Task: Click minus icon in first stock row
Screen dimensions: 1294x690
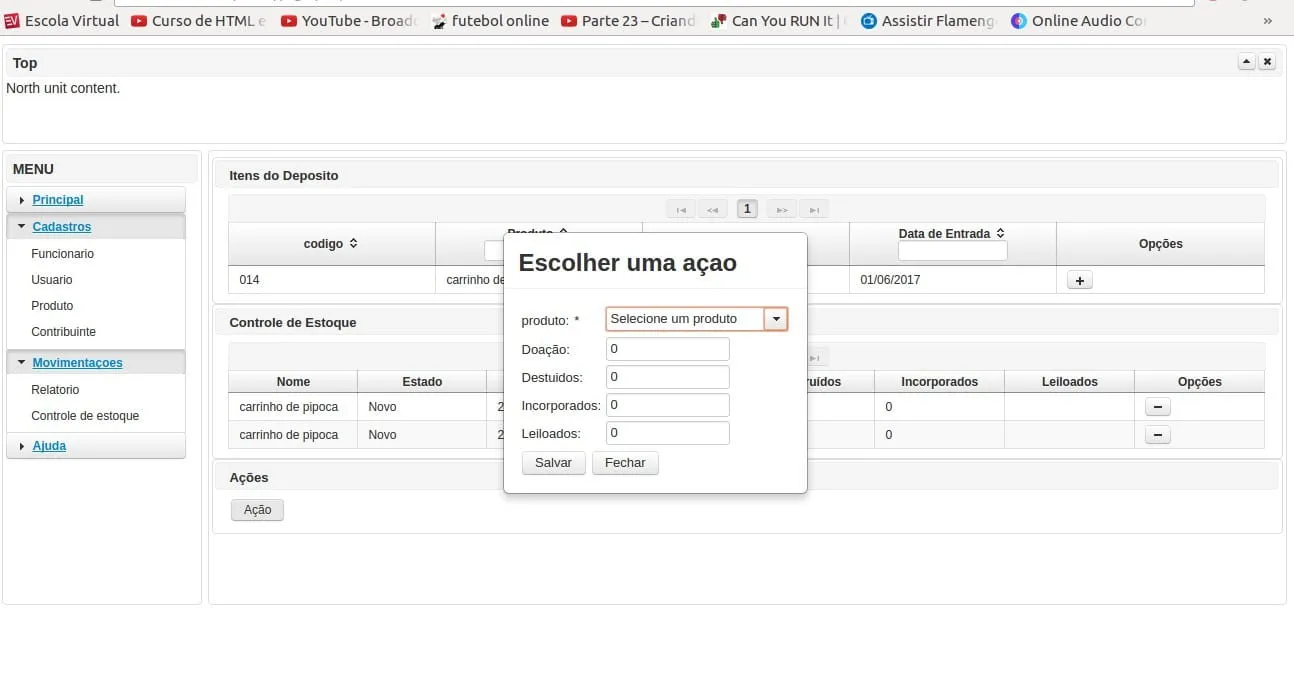Action: click(x=1157, y=407)
